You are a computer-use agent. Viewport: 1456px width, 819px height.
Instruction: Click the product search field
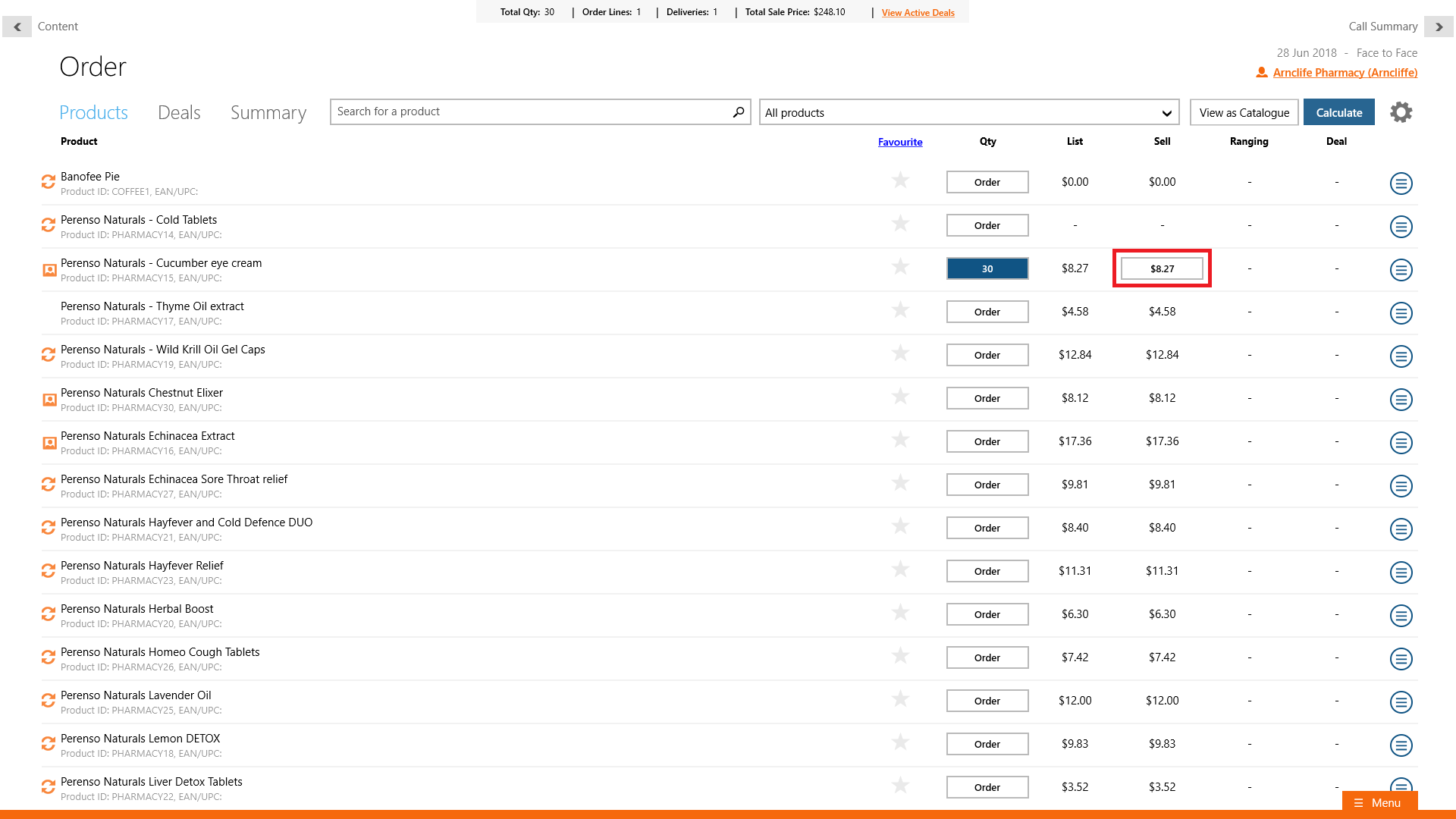point(531,112)
